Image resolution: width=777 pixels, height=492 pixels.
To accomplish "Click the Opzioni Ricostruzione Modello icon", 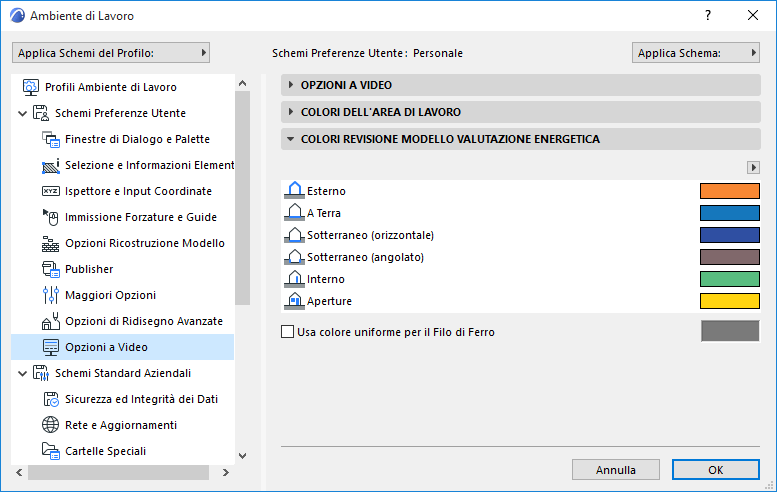I will [x=51, y=243].
